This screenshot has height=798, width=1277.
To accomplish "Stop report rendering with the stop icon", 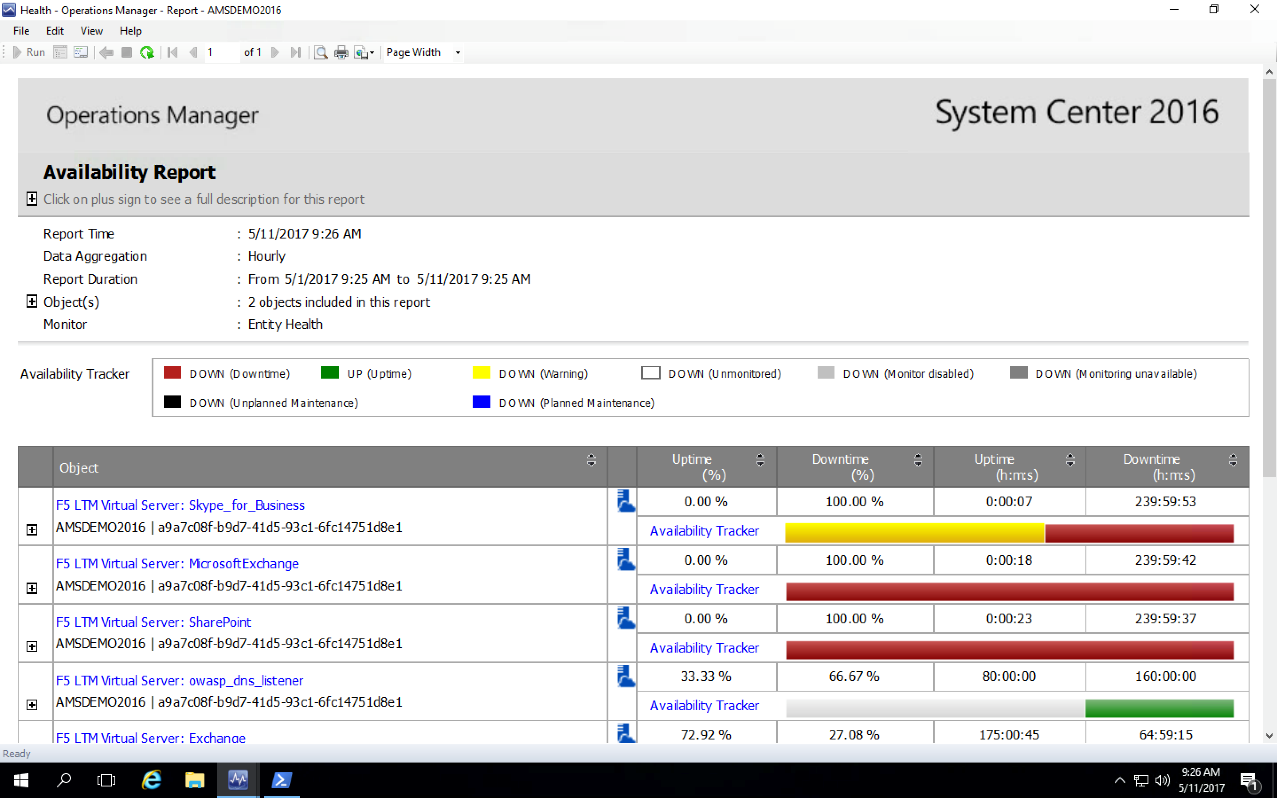I will (x=127, y=52).
